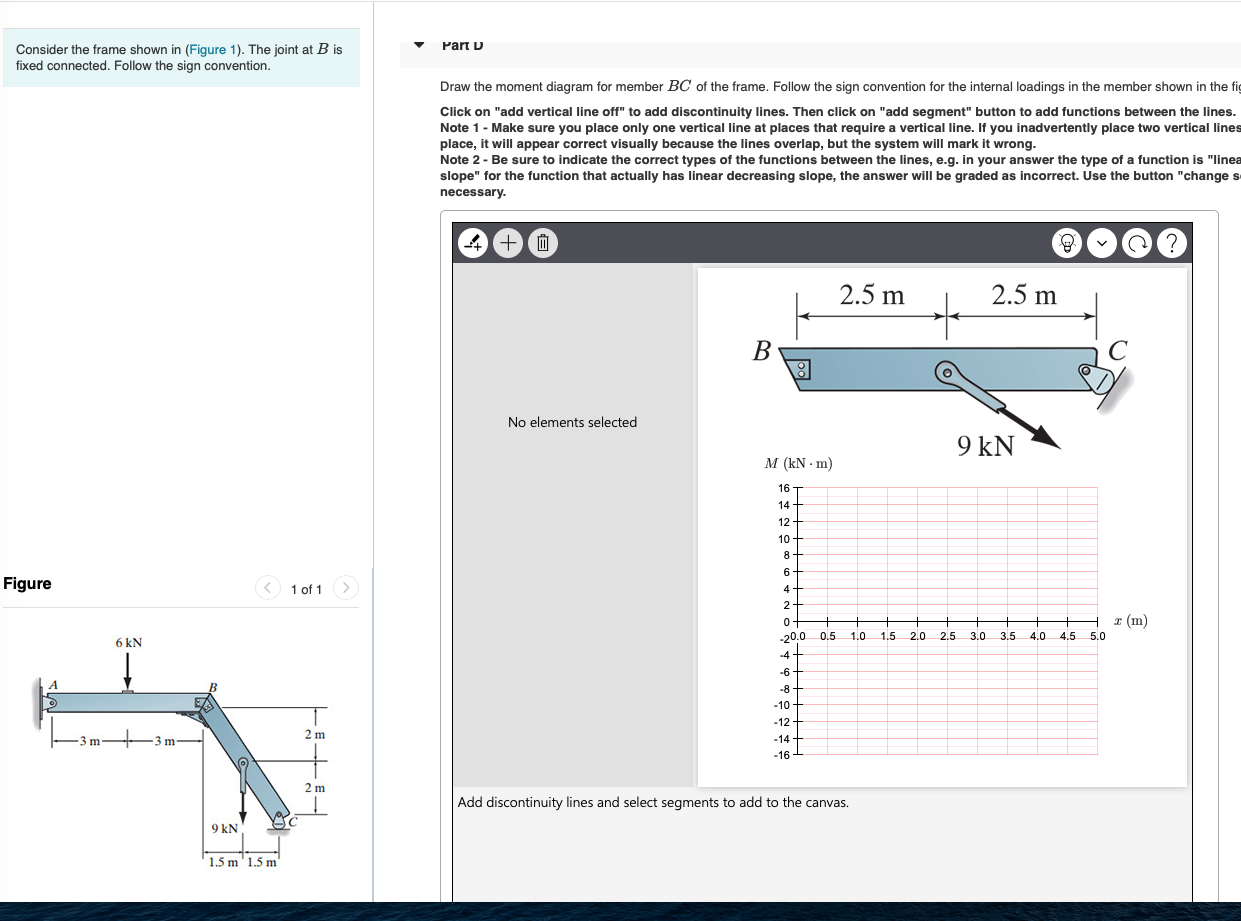
Task: Open the chevron dropdown in diagram toolbar
Action: click(1101, 242)
